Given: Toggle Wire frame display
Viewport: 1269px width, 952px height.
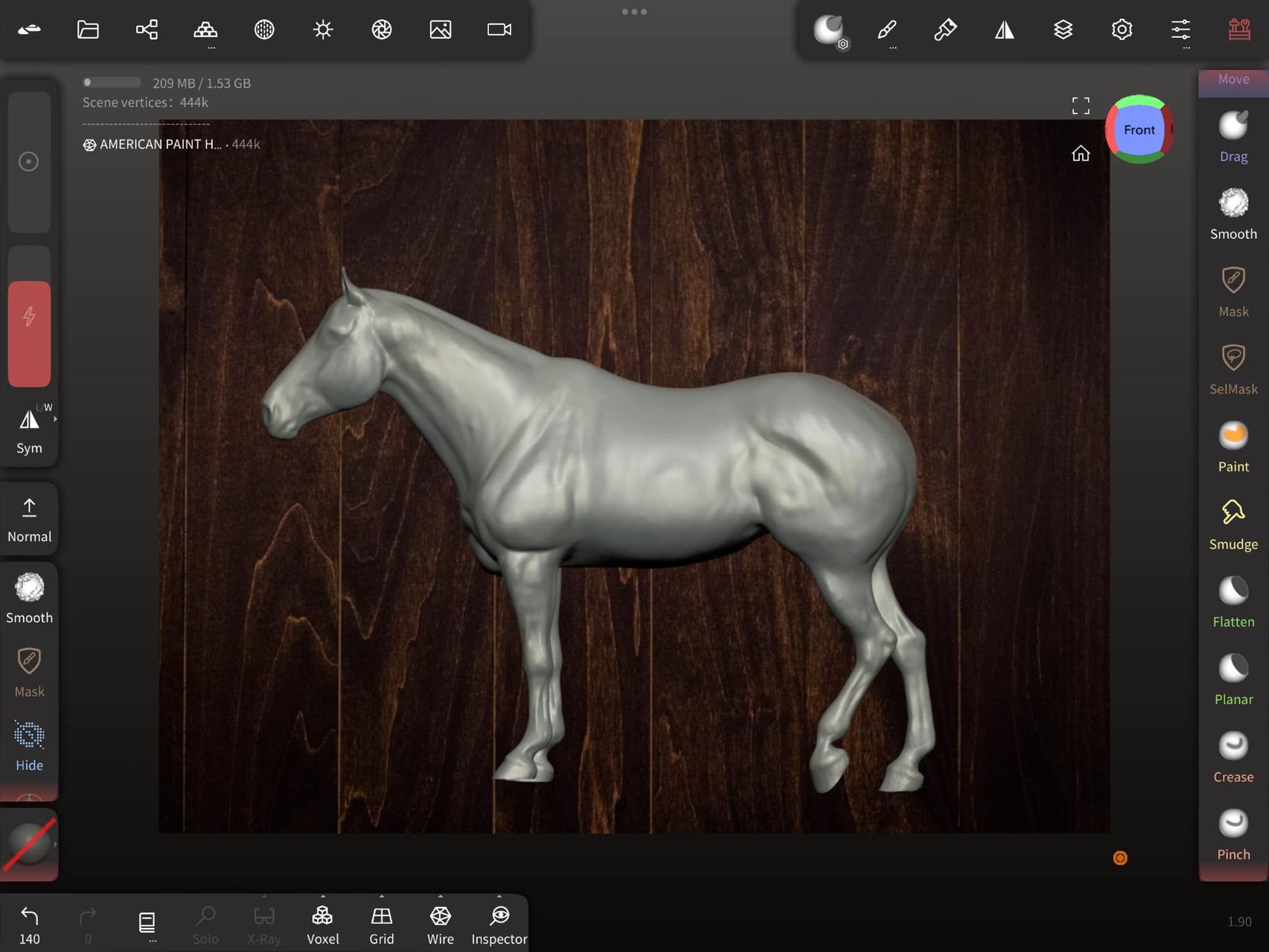Looking at the screenshot, I should 440,924.
